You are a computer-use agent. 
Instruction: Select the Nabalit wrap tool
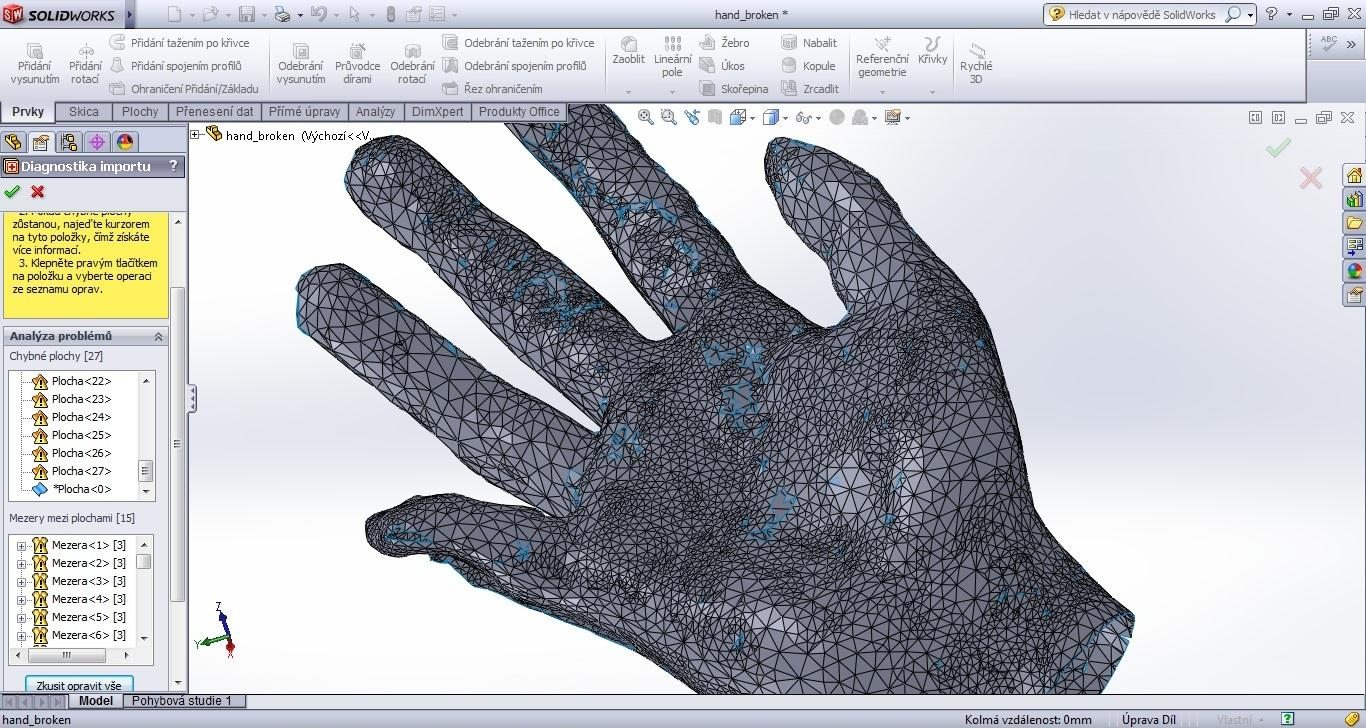pos(809,43)
